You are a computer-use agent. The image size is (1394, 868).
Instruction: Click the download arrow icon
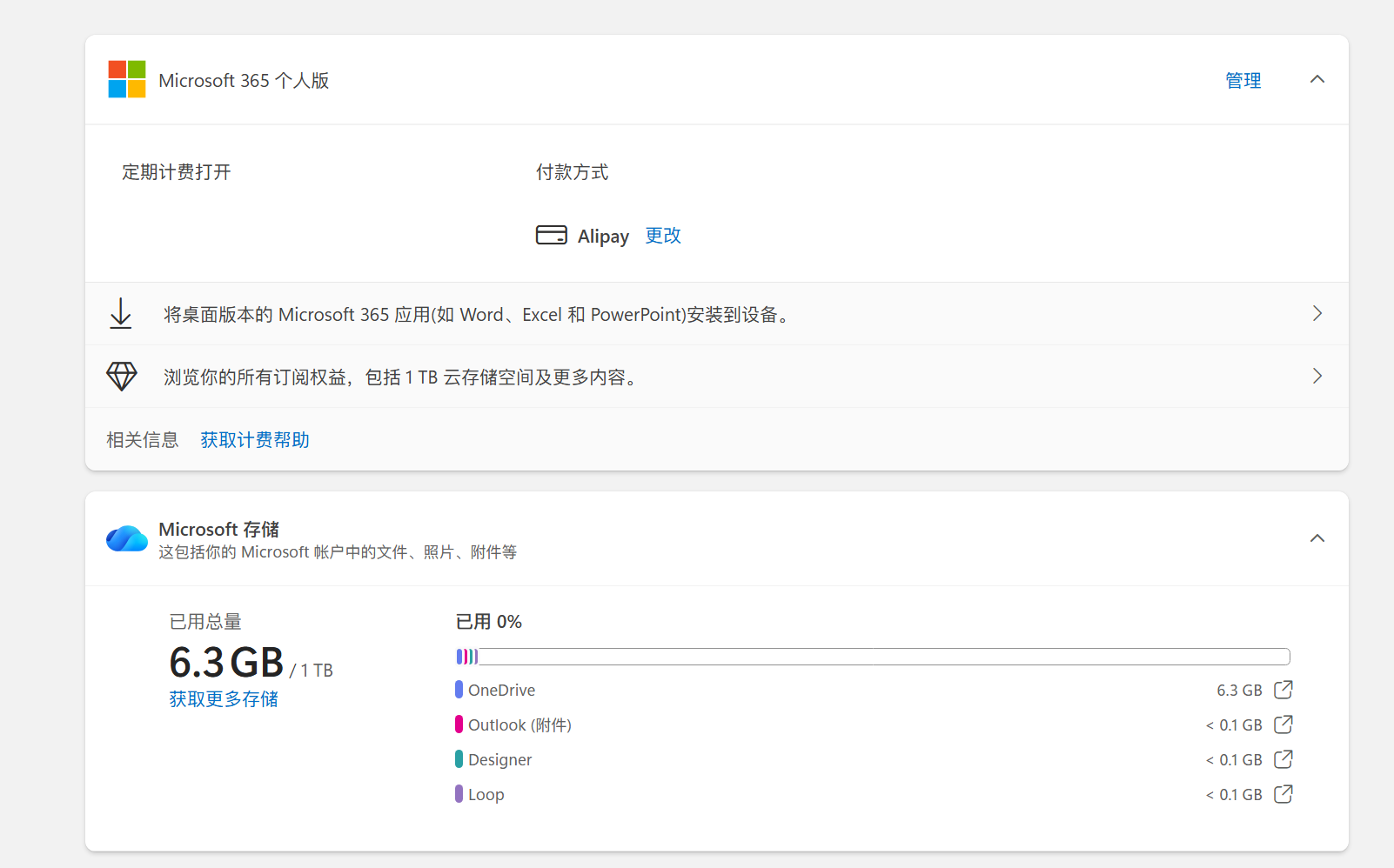121,314
